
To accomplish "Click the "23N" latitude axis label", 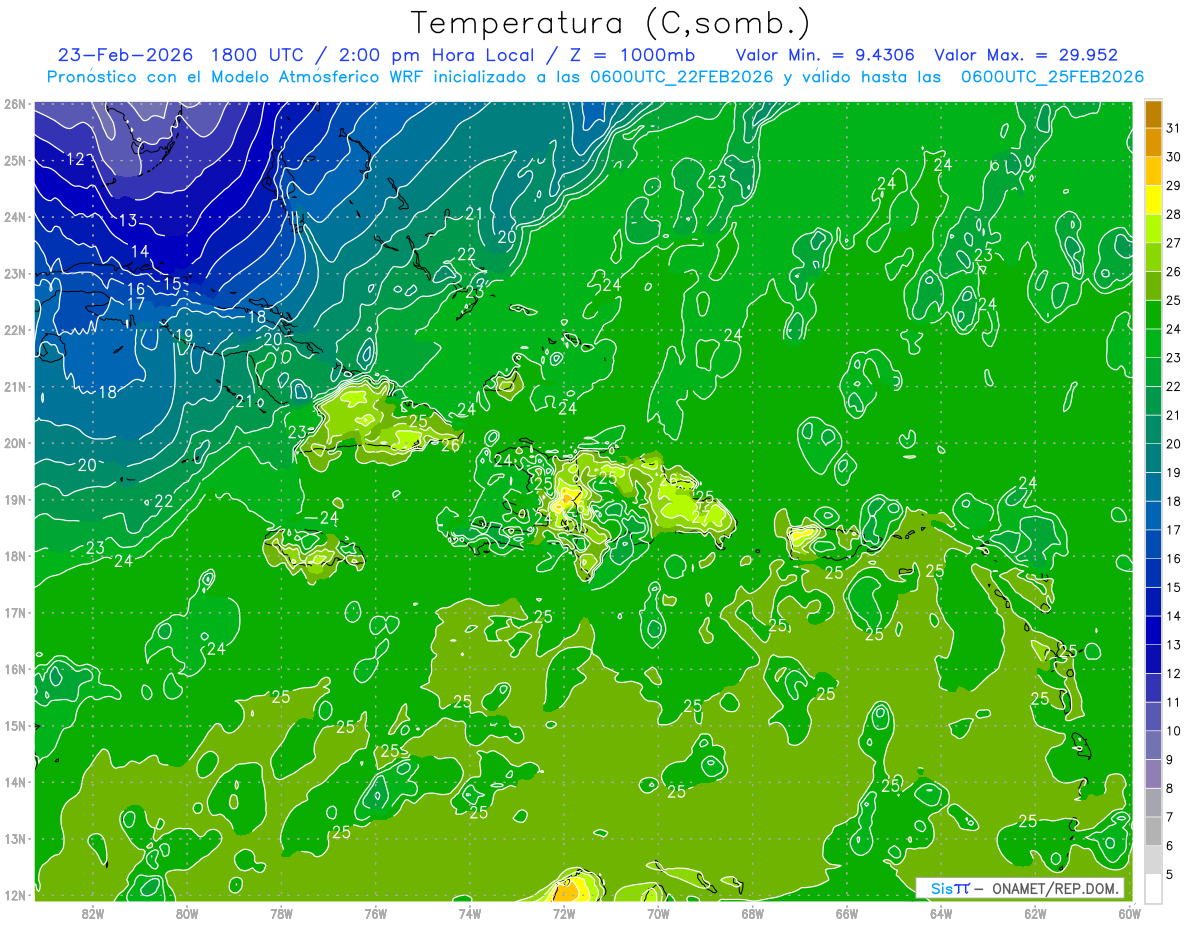I will pos(15,273).
